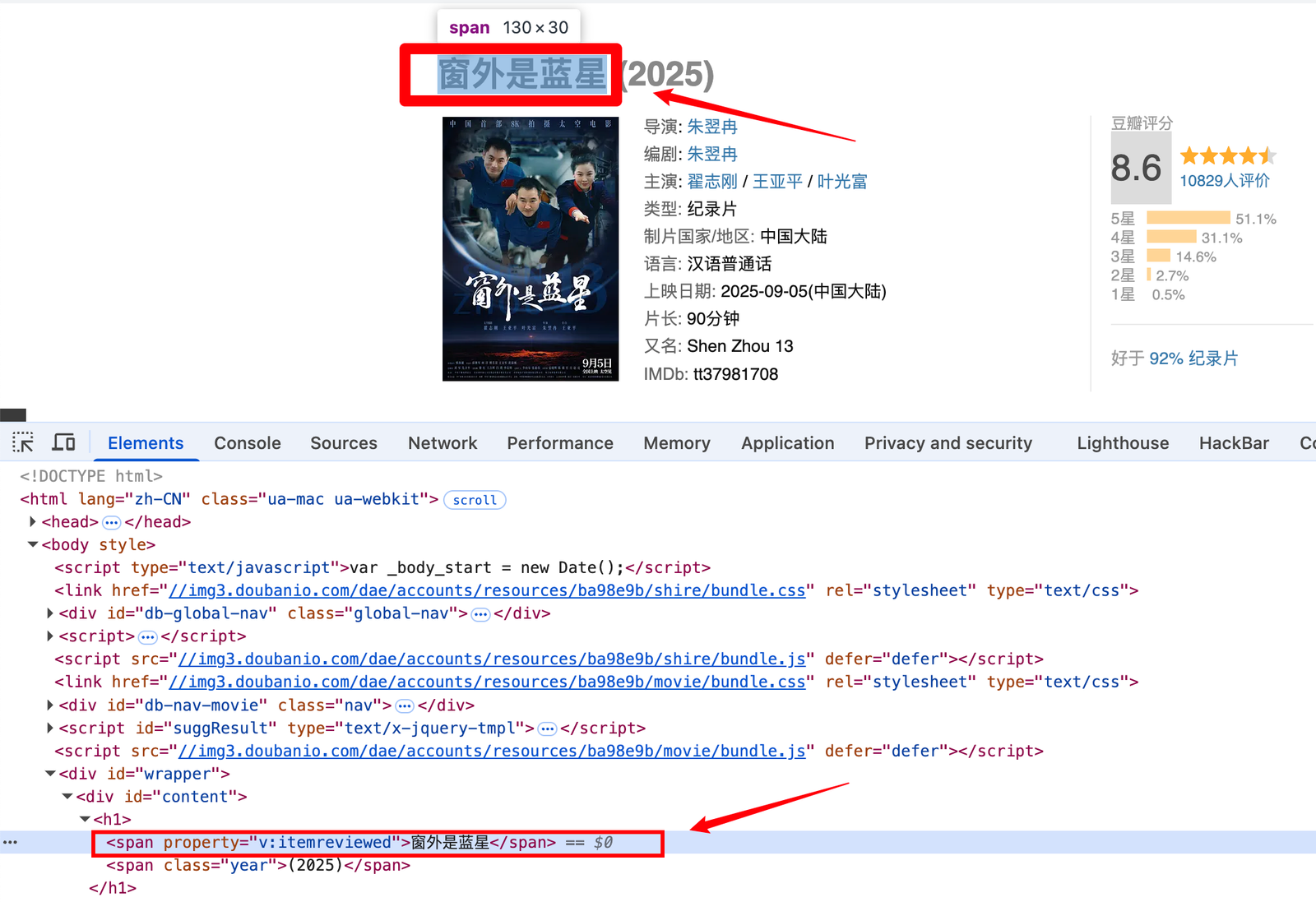
Task: Click the movie poster thumbnail
Action: (x=530, y=248)
